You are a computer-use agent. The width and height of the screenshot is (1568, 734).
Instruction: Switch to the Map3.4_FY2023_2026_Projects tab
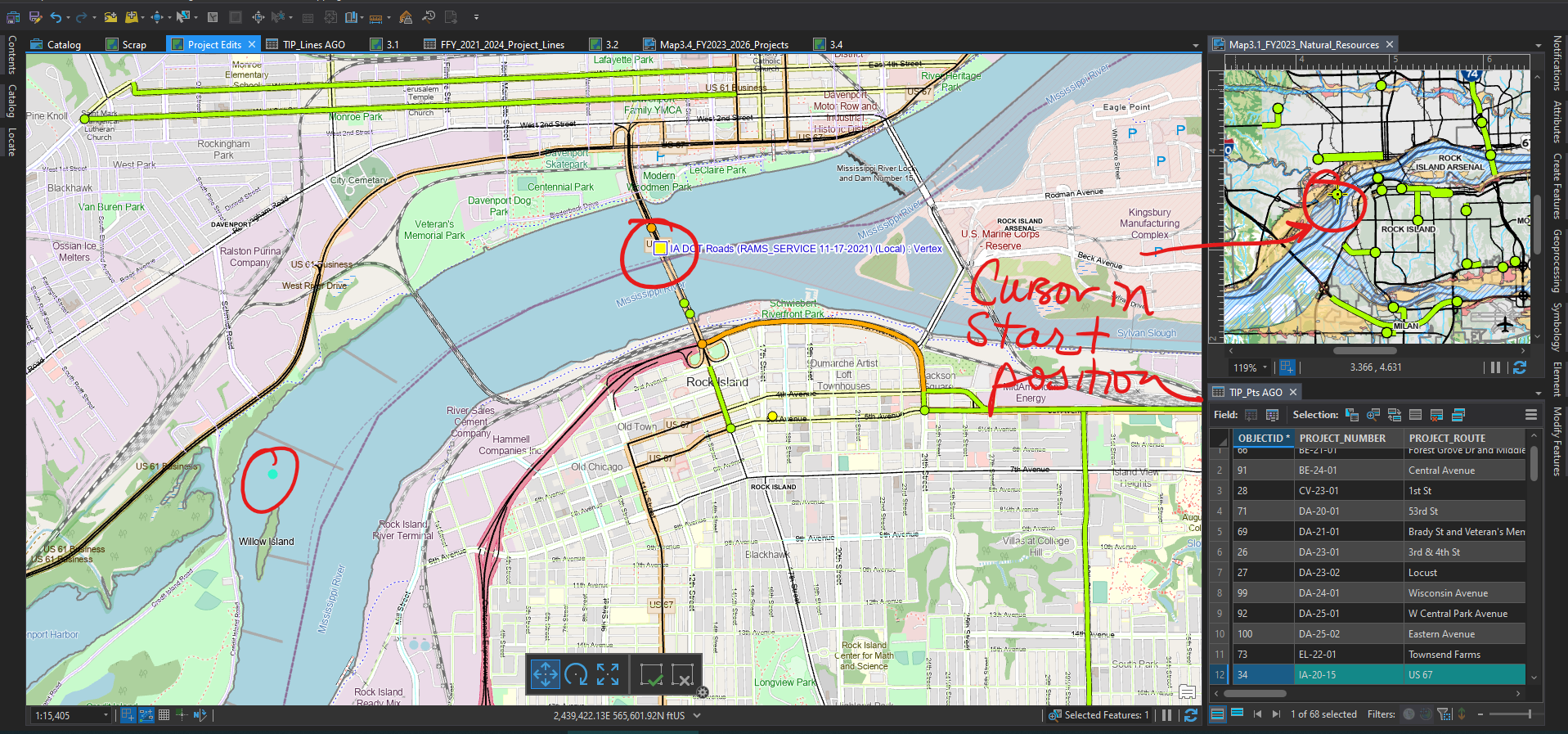[716, 44]
